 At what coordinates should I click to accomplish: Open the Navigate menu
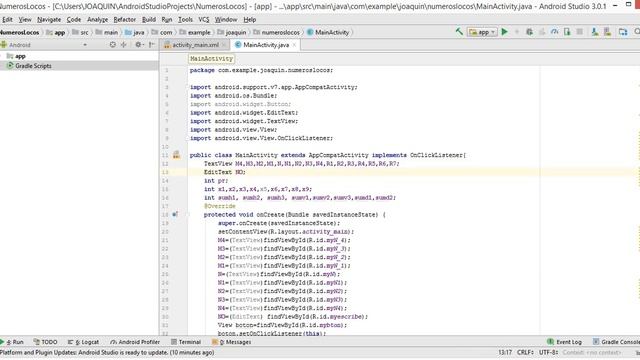tap(49, 20)
